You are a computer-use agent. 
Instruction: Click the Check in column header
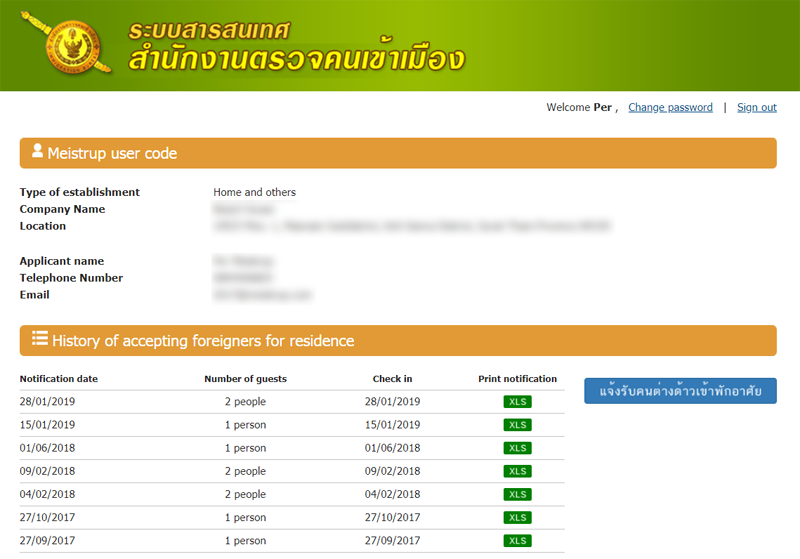point(392,378)
